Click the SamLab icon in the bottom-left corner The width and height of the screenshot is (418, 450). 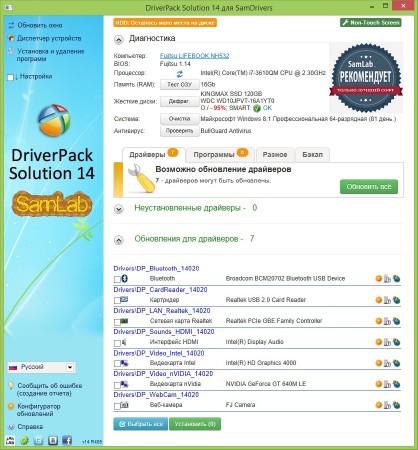(x=10, y=440)
